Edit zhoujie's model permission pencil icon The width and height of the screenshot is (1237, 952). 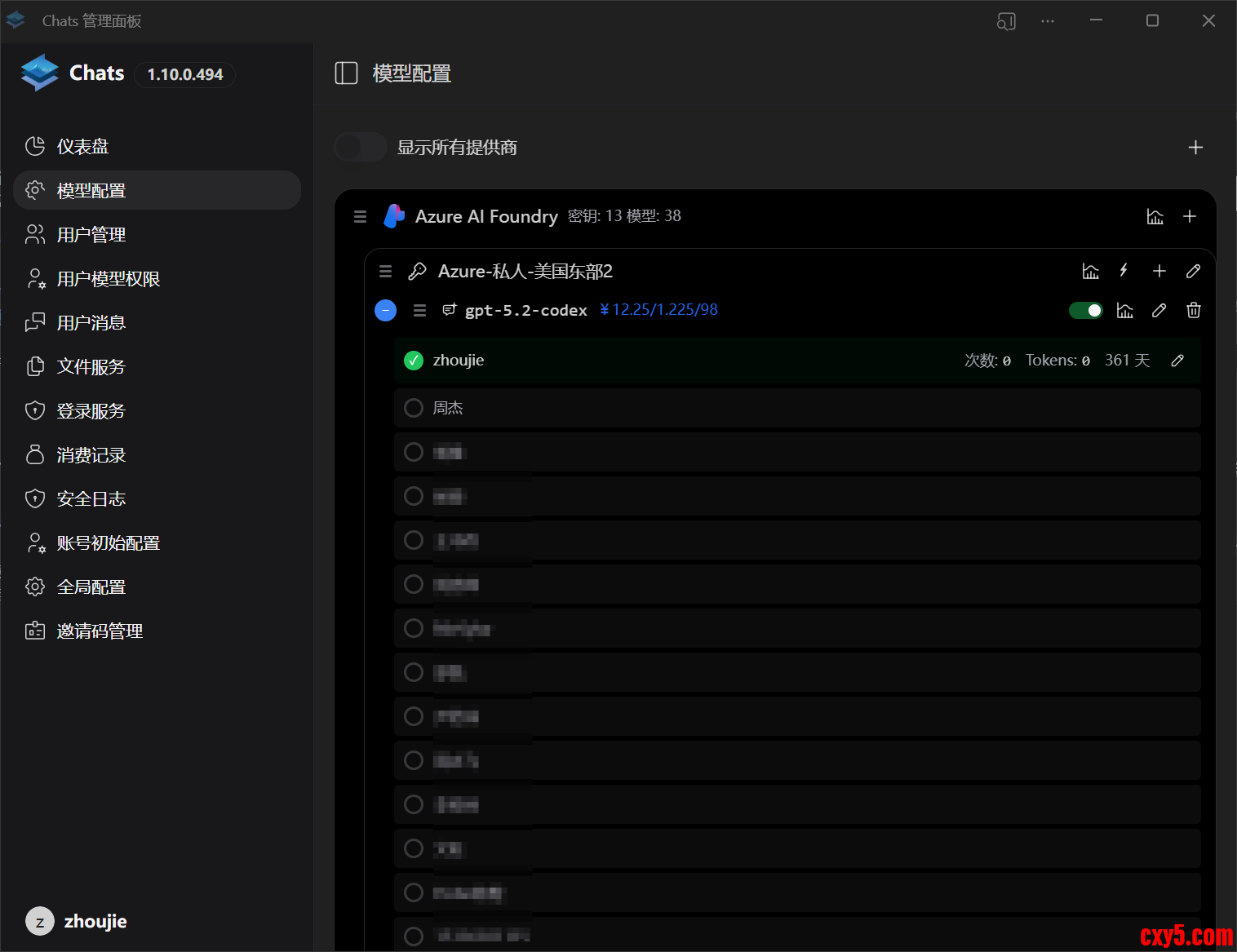[x=1177, y=361]
